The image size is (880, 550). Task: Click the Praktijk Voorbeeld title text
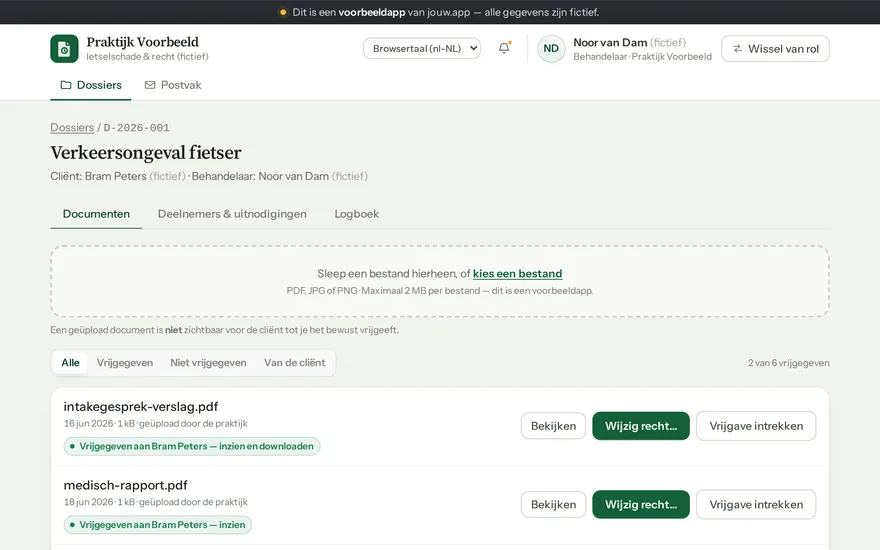143,42
